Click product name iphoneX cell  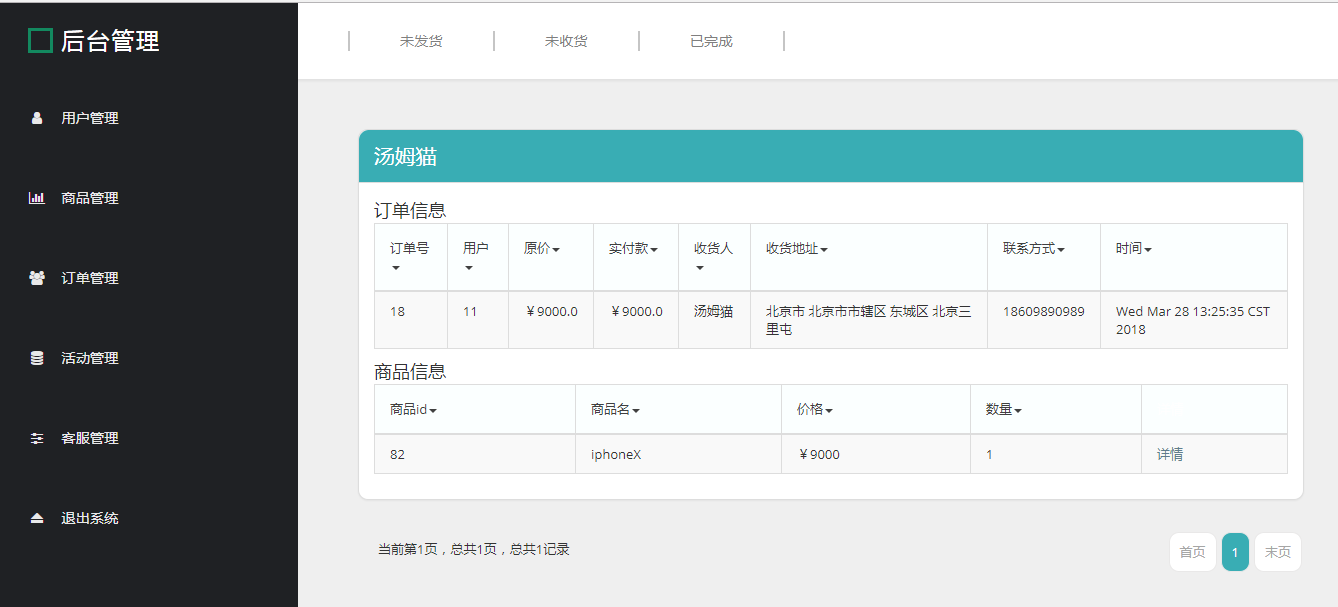pos(679,454)
